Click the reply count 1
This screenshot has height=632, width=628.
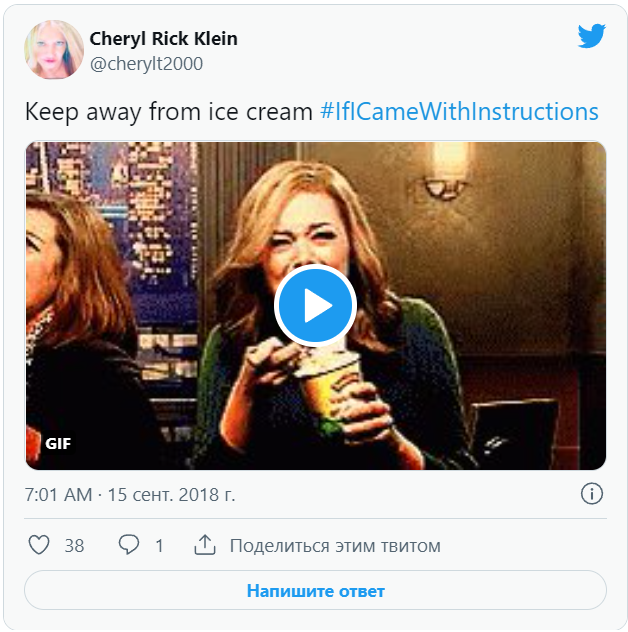click(x=159, y=546)
